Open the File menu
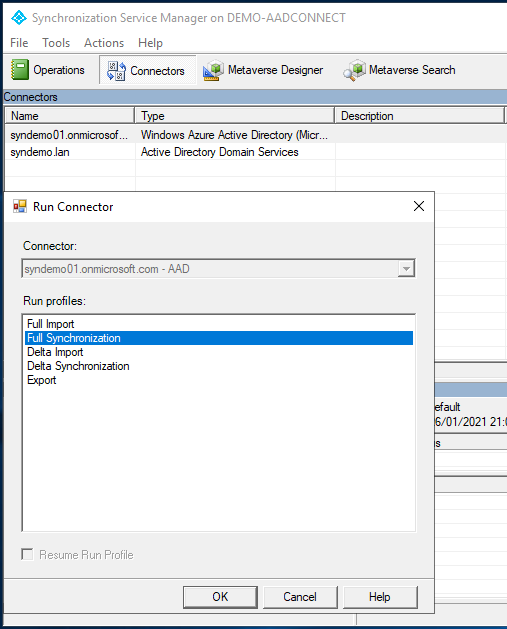Viewport: 507px width, 629px height. pos(19,43)
